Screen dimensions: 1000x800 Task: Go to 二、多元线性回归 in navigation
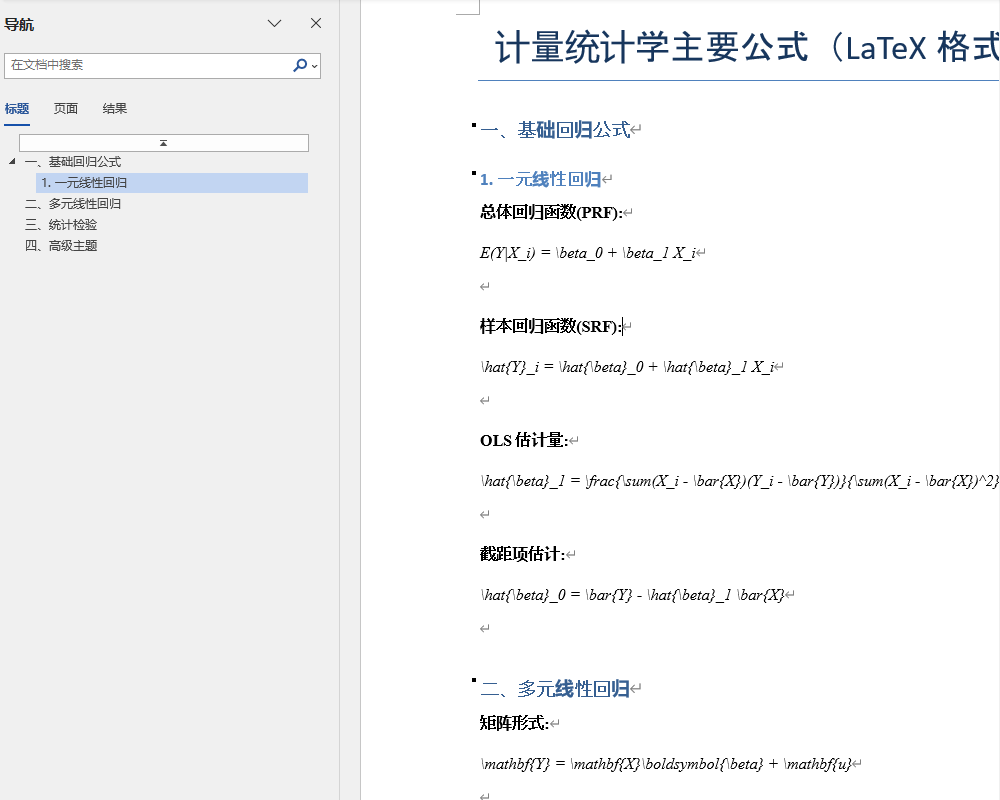pyautogui.click(x=73, y=204)
